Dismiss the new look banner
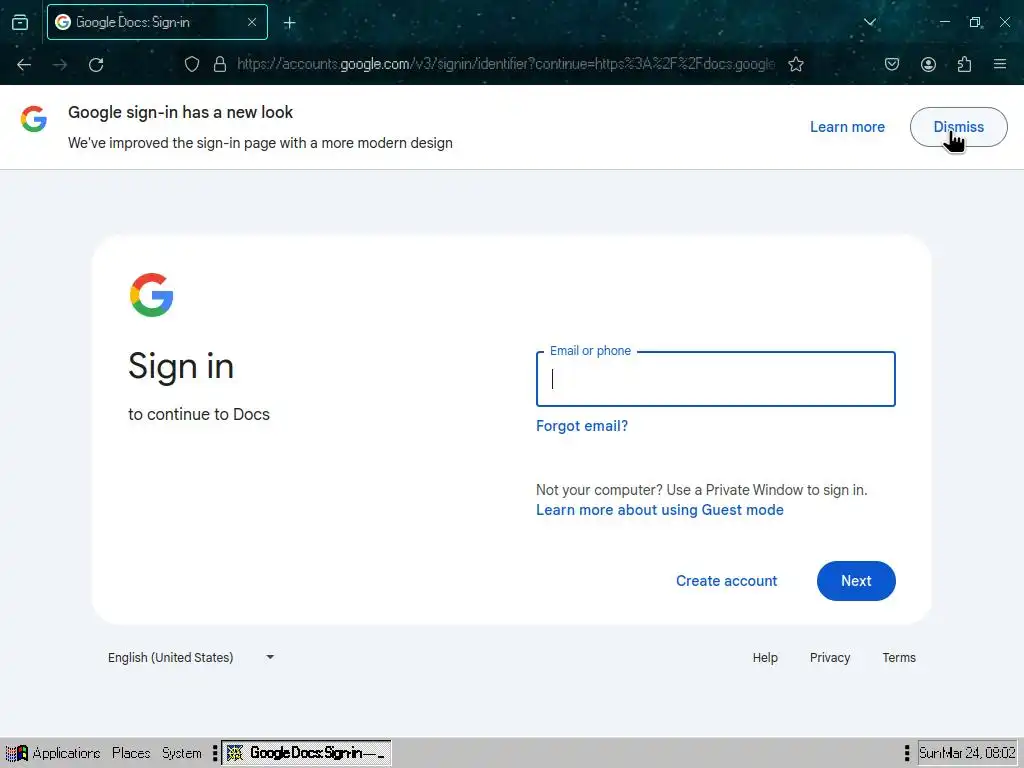 click(958, 127)
